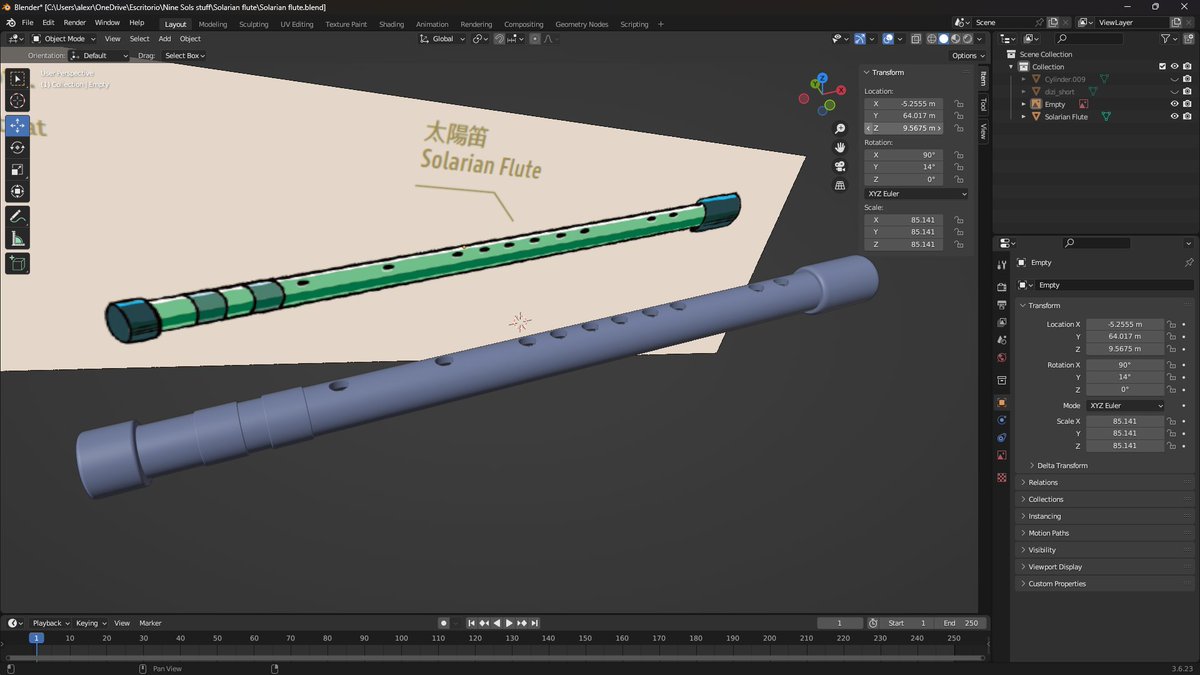Image resolution: width=1200 pixels, height=675 pixels.
Task: Select the Select Box tool in the toolbar
Action: point(18,79)
